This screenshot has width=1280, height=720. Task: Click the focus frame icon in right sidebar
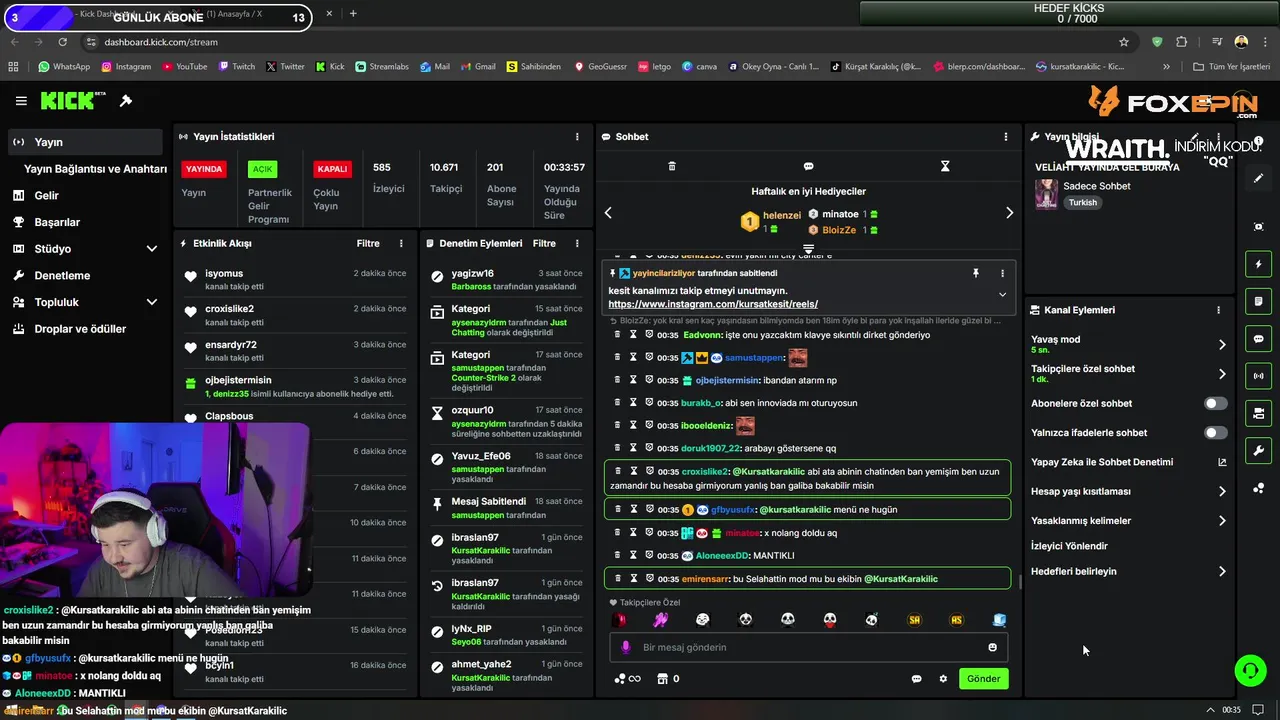pos(1259,227)
